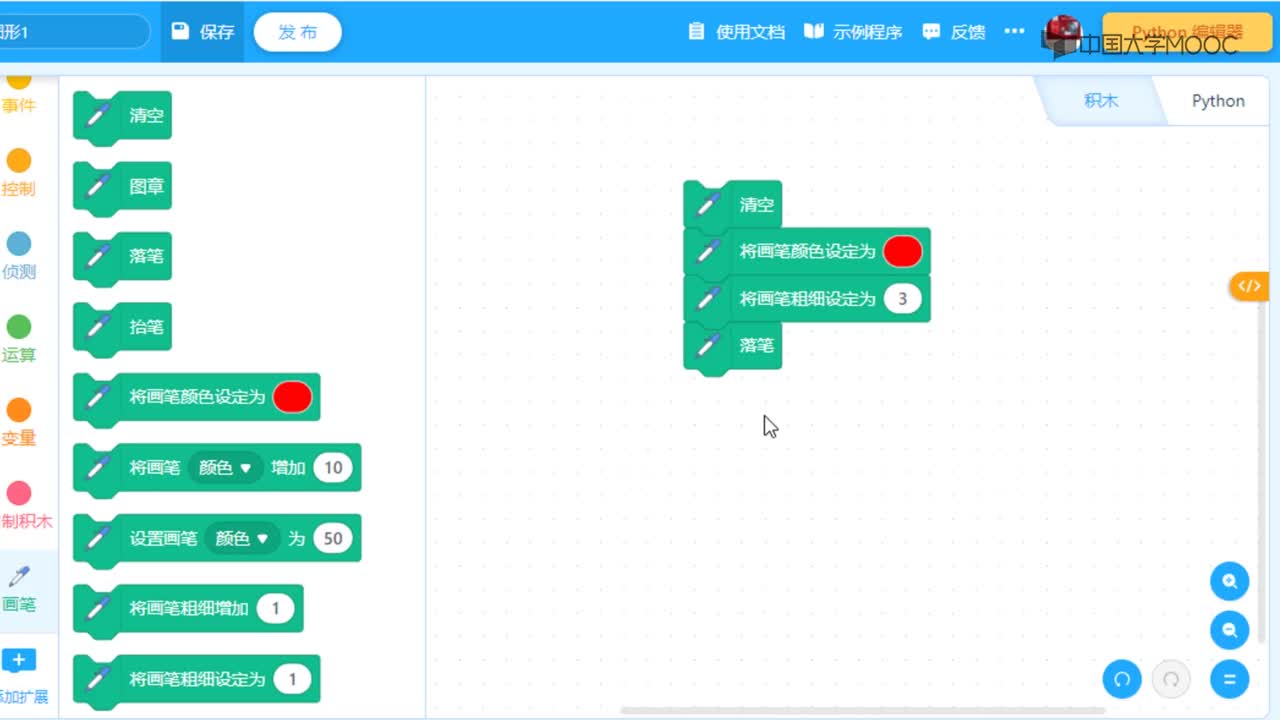Image resolution: width=1280 pixels, height=720 pixels.
Task: Open 示例程序 example programs
Action: pos(853,32)
